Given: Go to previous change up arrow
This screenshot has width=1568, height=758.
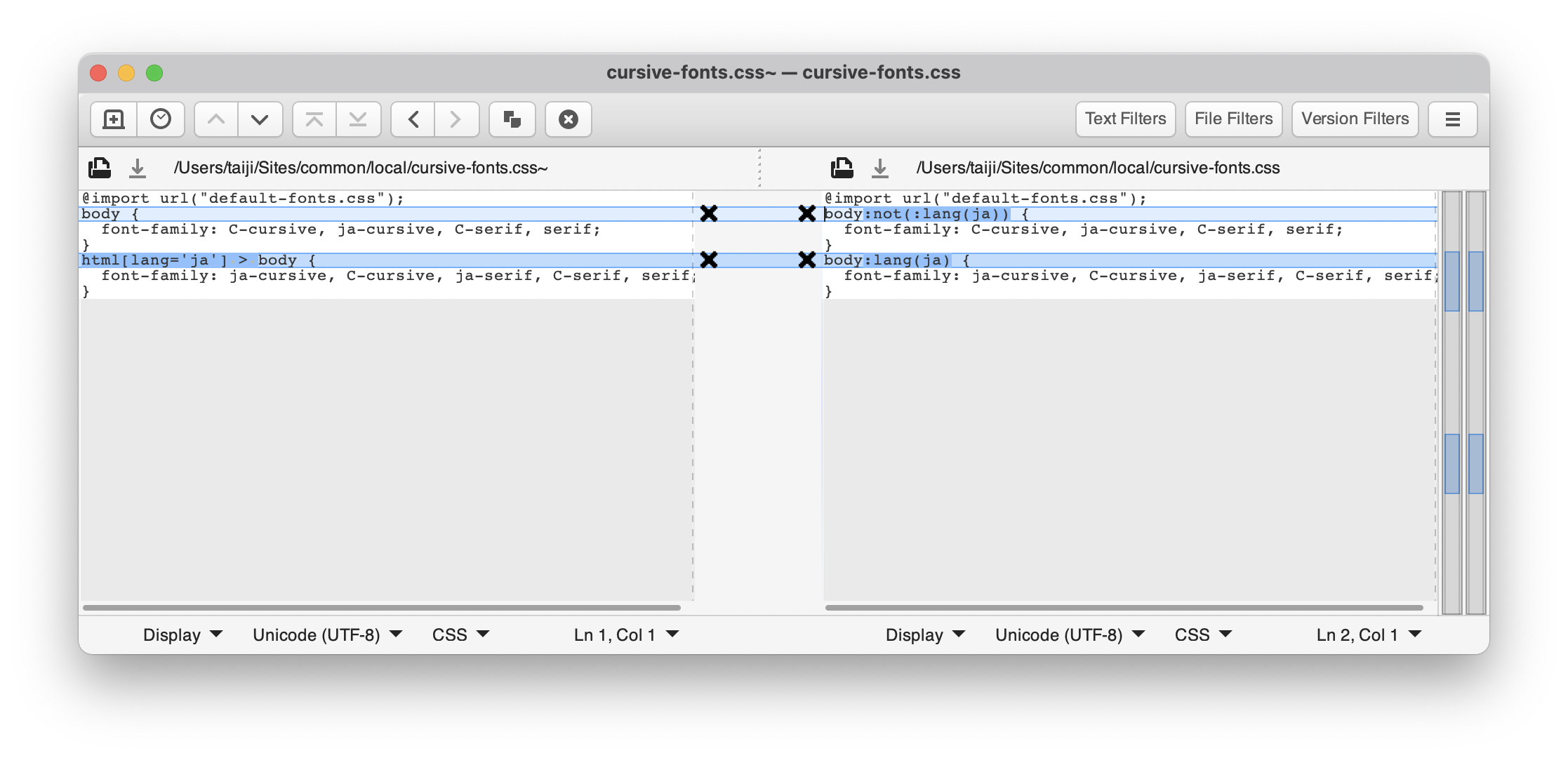Looking at the screenshot, I should tap(216, 119).
